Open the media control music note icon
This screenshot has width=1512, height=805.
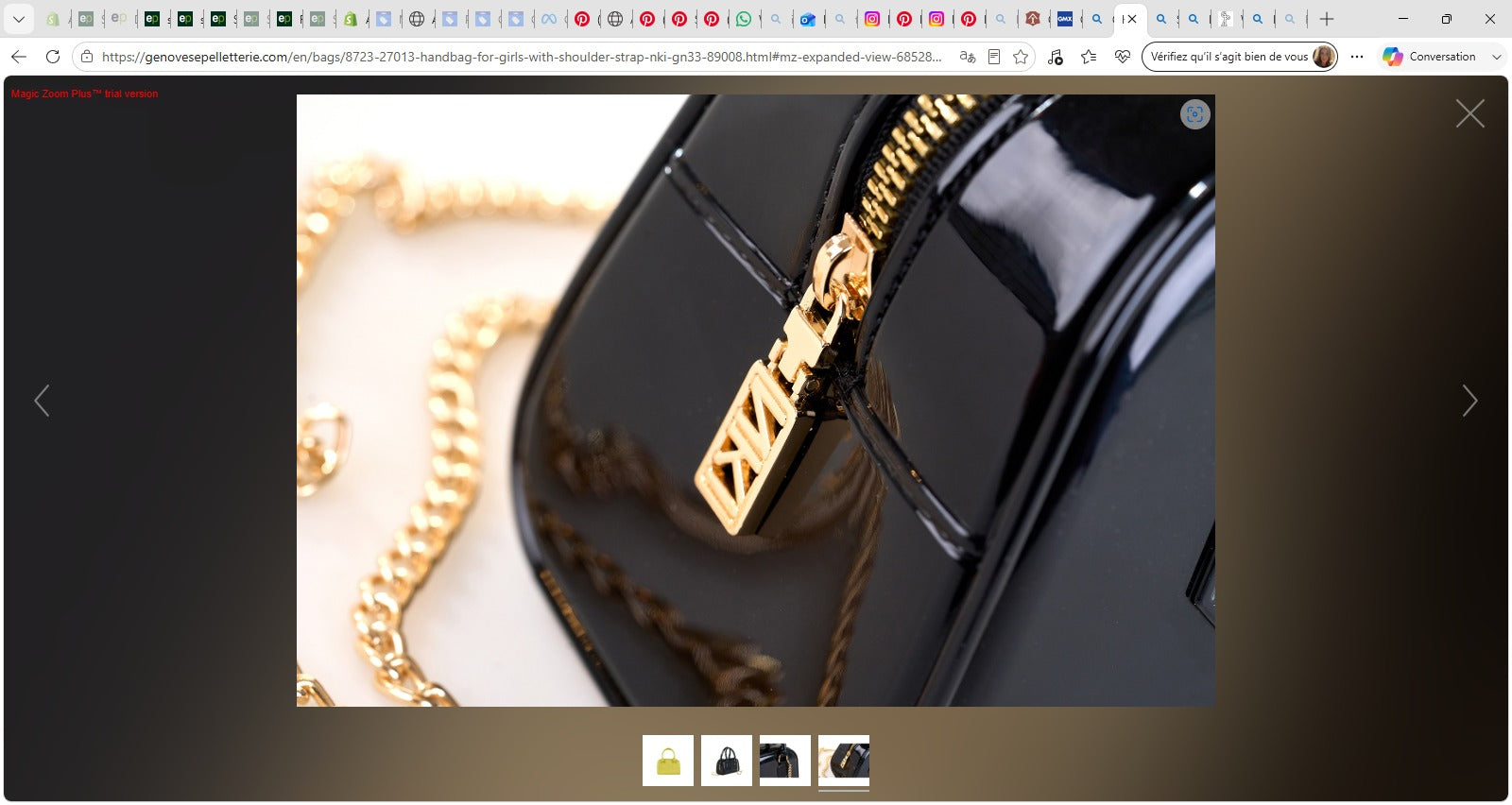[x=1056, y=57]
